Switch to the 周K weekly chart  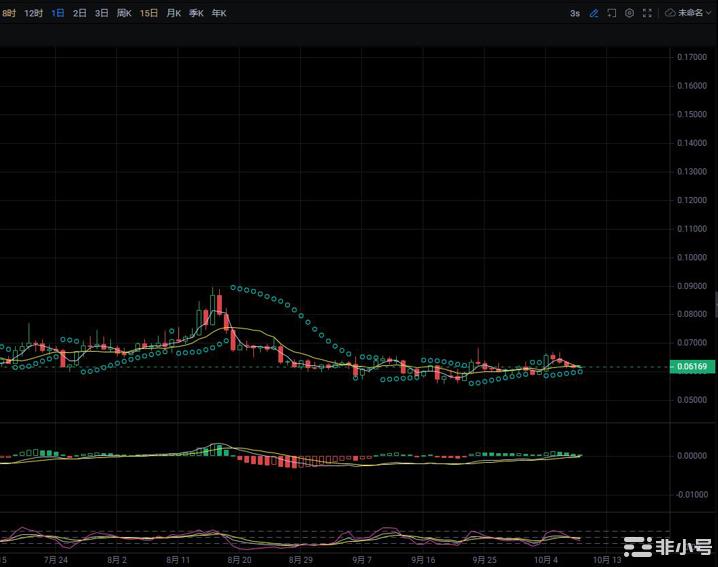click(x=124, y=13)
